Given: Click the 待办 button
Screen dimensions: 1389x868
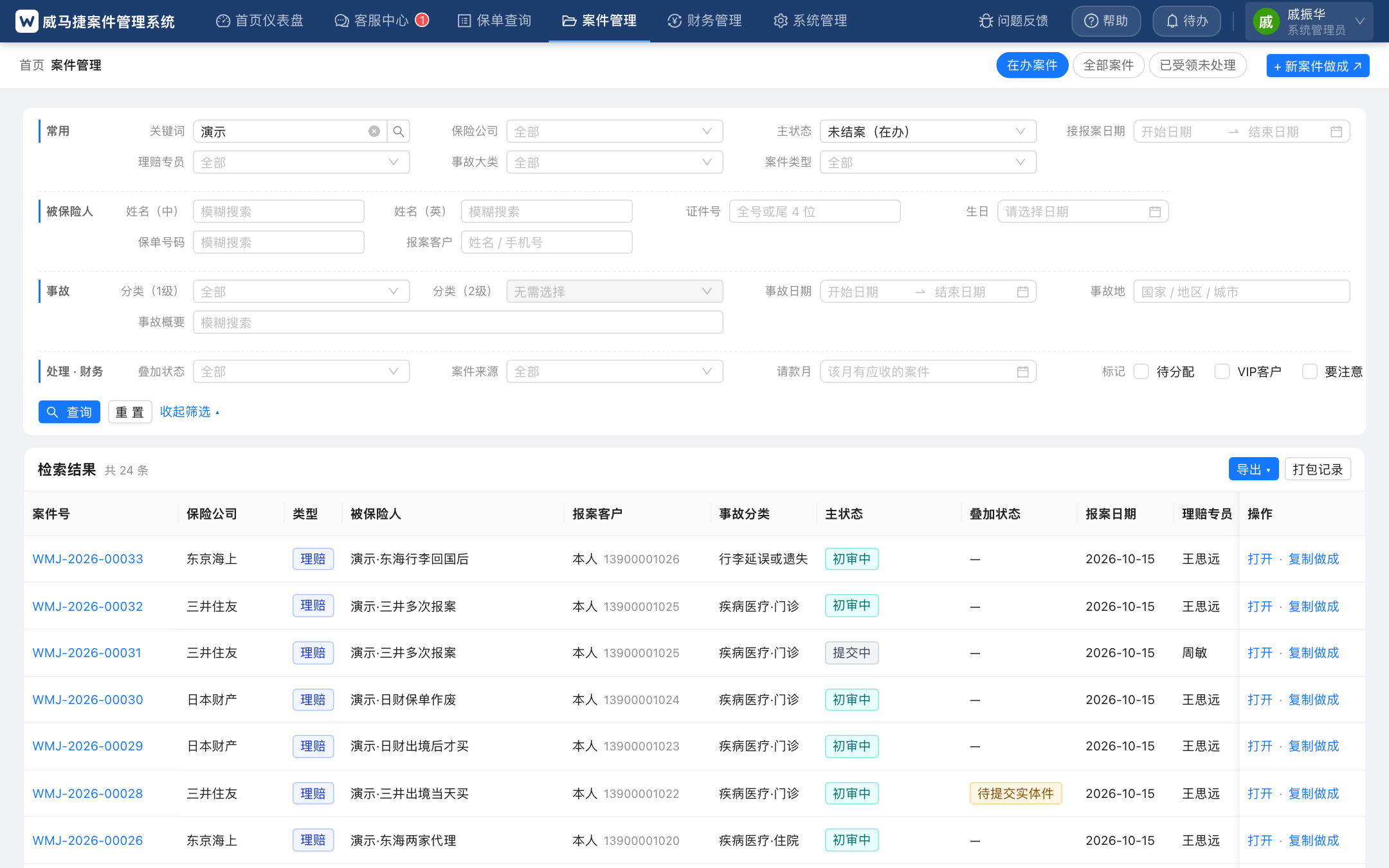Looking at the screenshot, I should (x=1187, y=21).
